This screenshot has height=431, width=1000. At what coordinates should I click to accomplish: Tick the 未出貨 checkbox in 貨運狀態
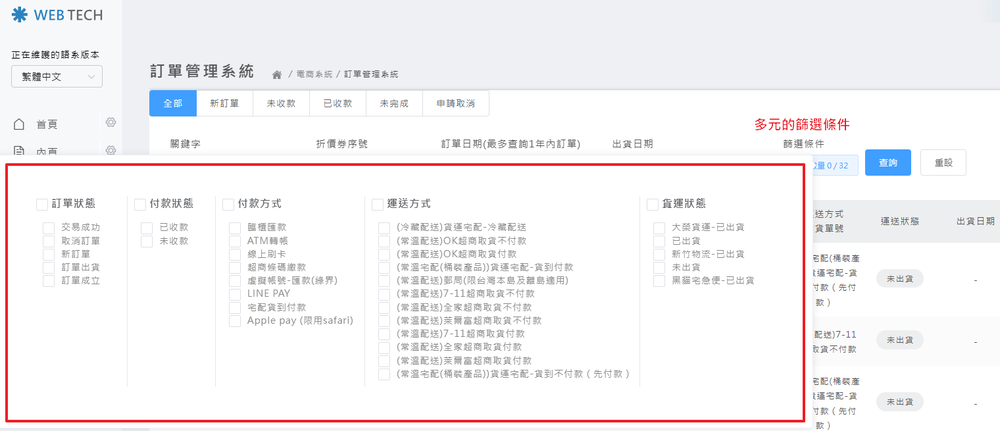659,268
